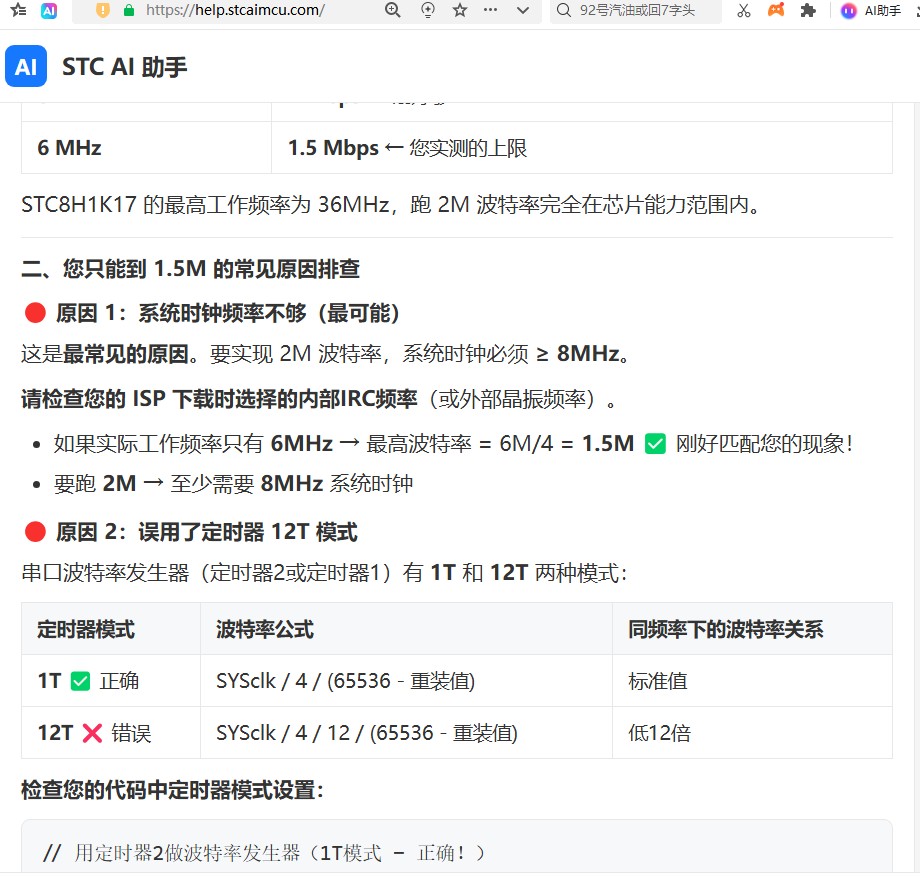Click the 检查您的代码中定时器模式设置 heading
920x880 pixels.
coord(172,790)
